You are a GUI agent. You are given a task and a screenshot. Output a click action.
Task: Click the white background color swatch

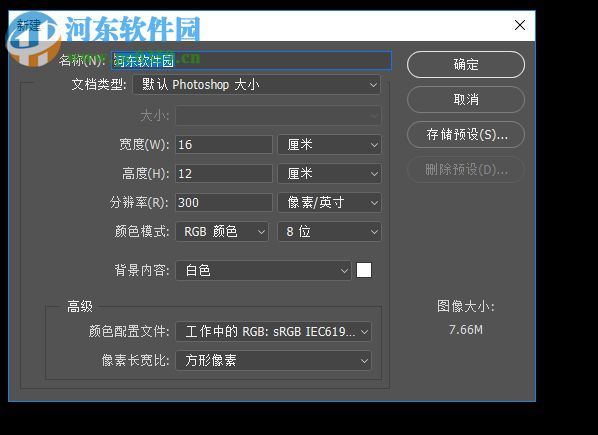pos(364,270)
